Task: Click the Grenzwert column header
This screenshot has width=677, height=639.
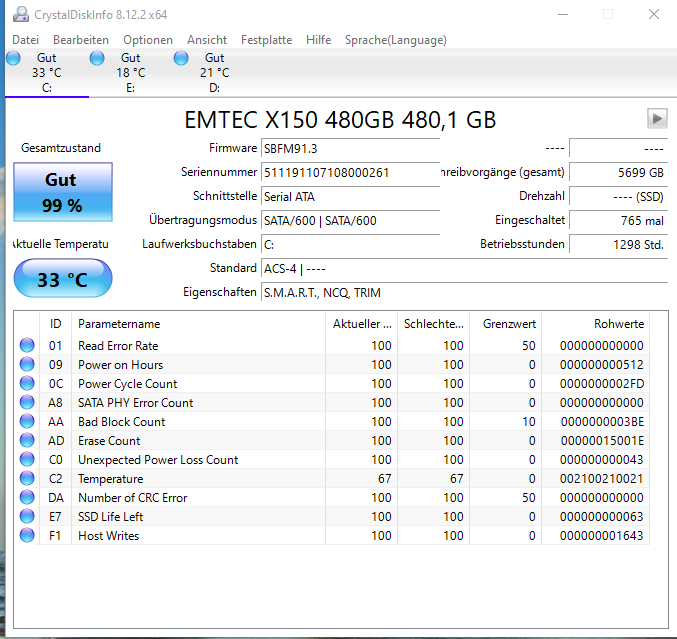Action: click(x=506, y=324)
